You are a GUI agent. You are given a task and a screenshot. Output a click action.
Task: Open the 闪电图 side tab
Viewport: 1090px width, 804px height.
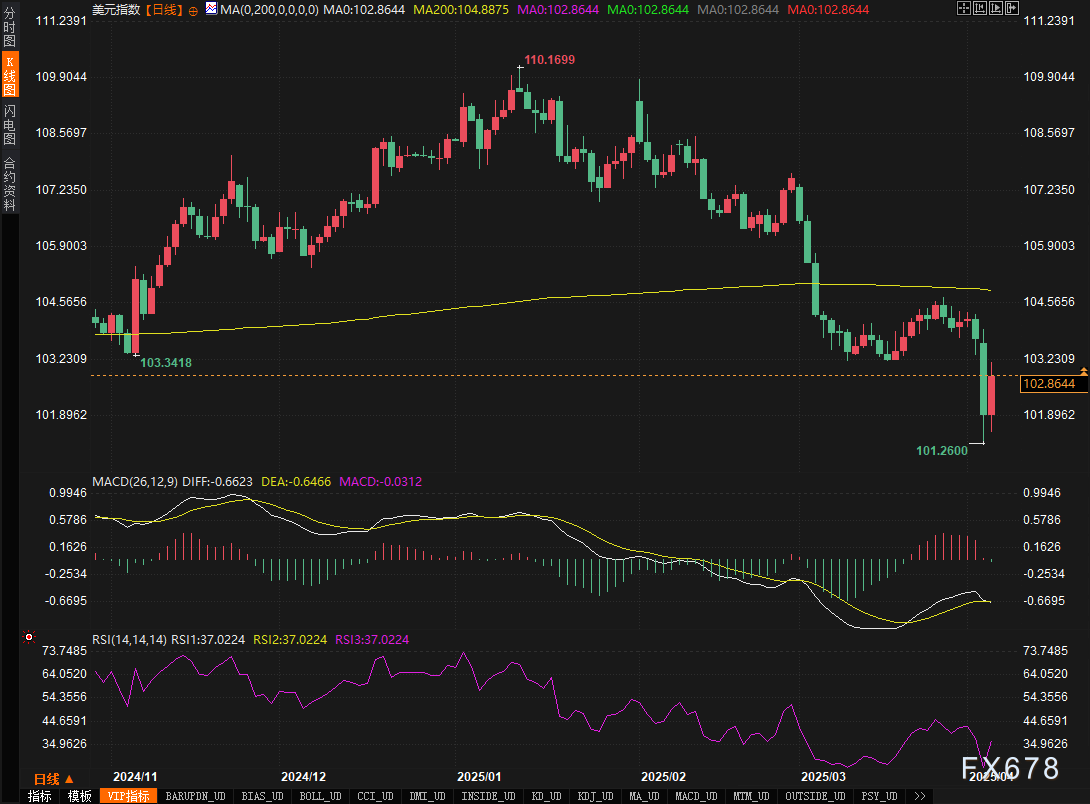coord(9,124)
